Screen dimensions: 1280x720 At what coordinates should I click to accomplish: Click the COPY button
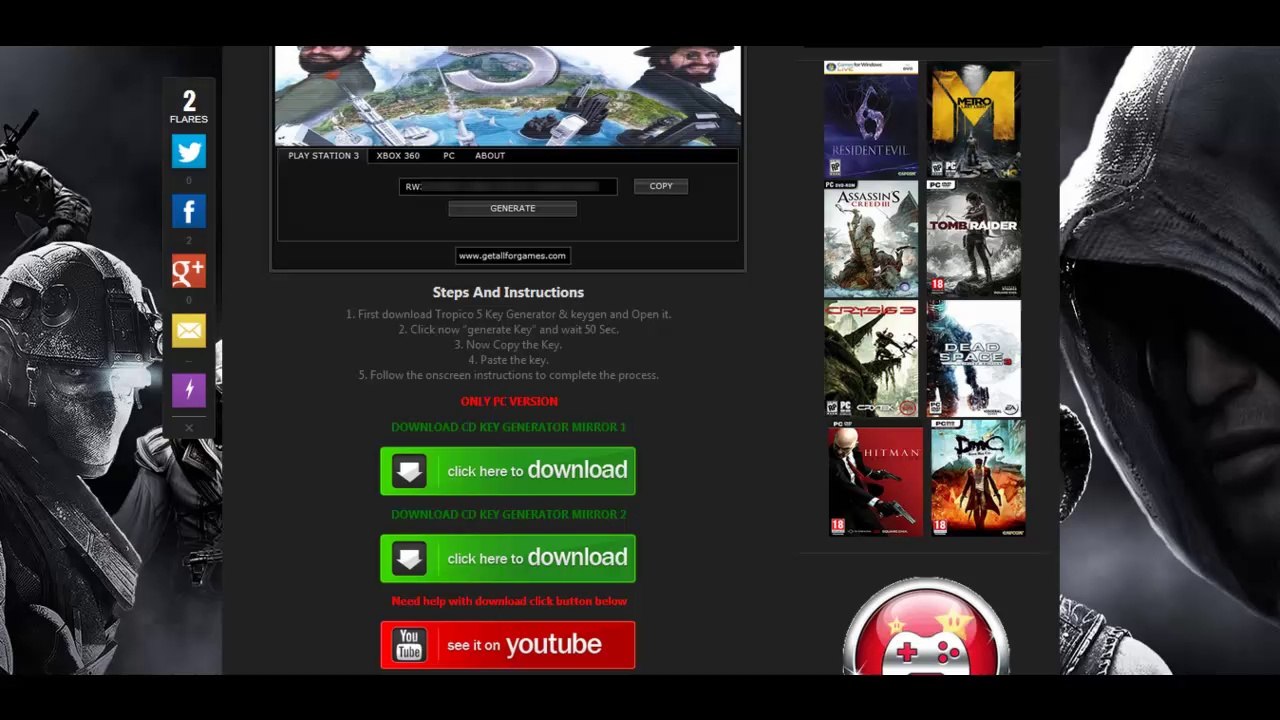point(661,186)
